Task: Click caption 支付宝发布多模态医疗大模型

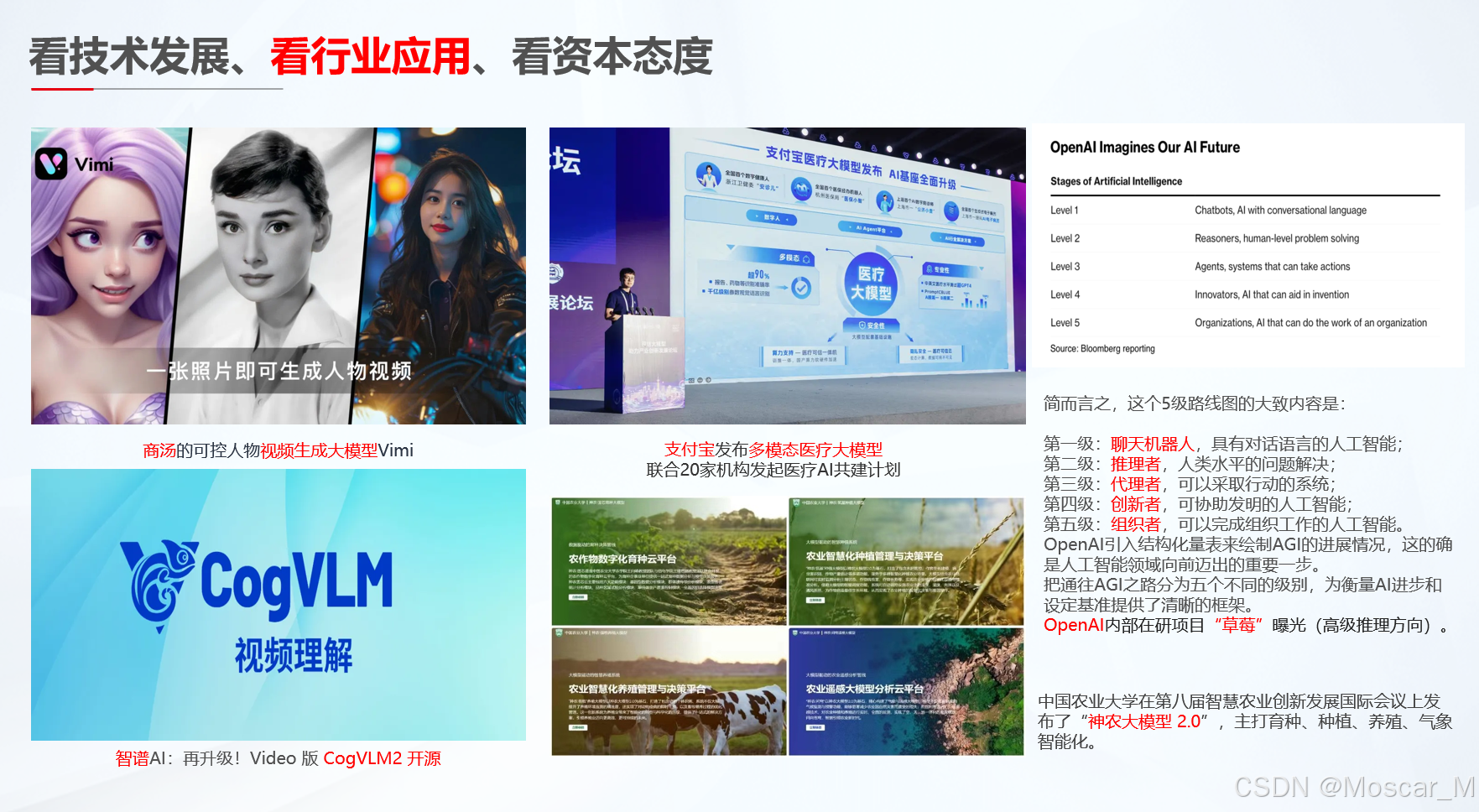Action: [773, 450]
